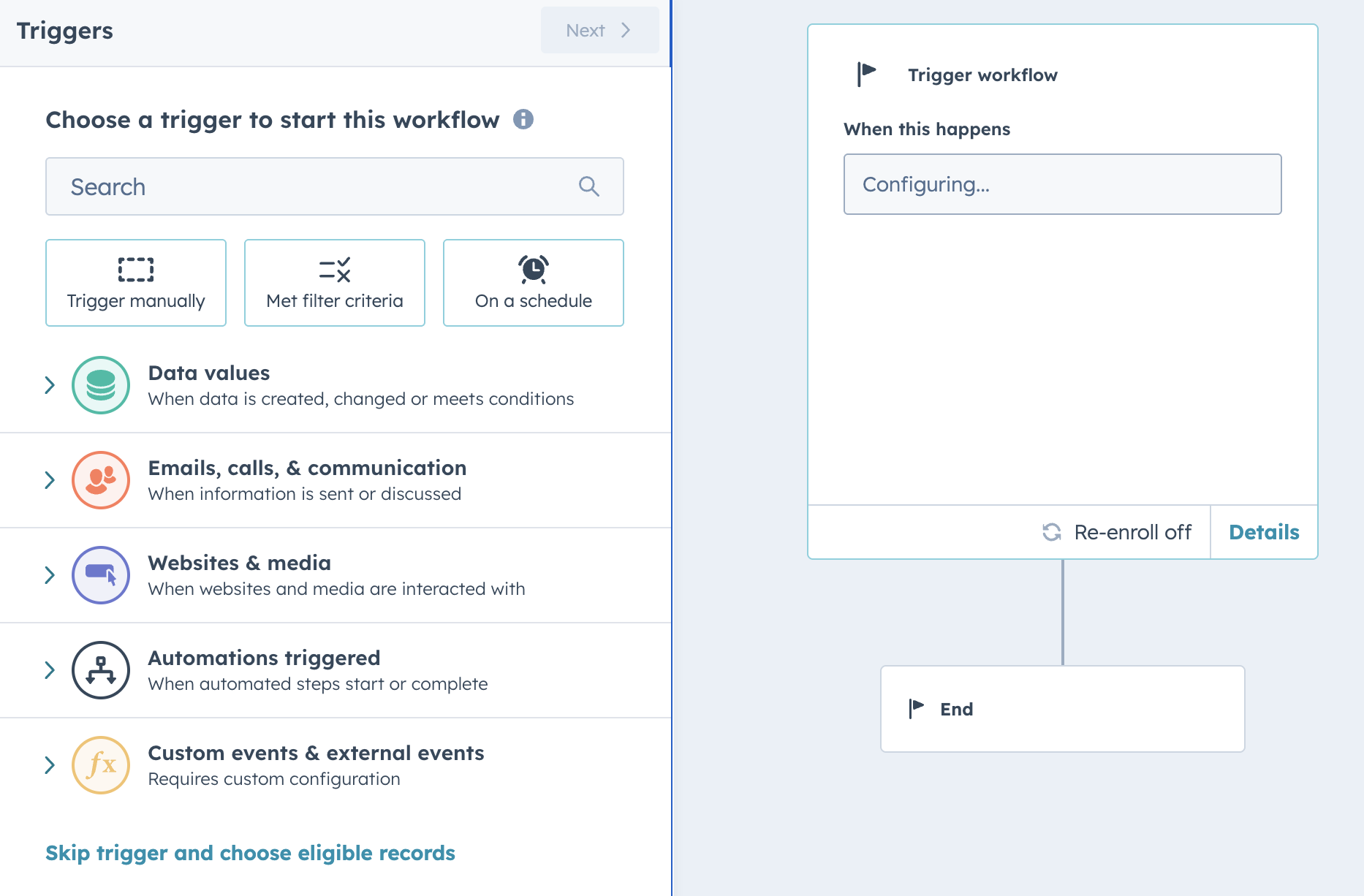This screenshot has width=1364, height=896.
Task: Select the On a schedule trigger
Action: 534,283
